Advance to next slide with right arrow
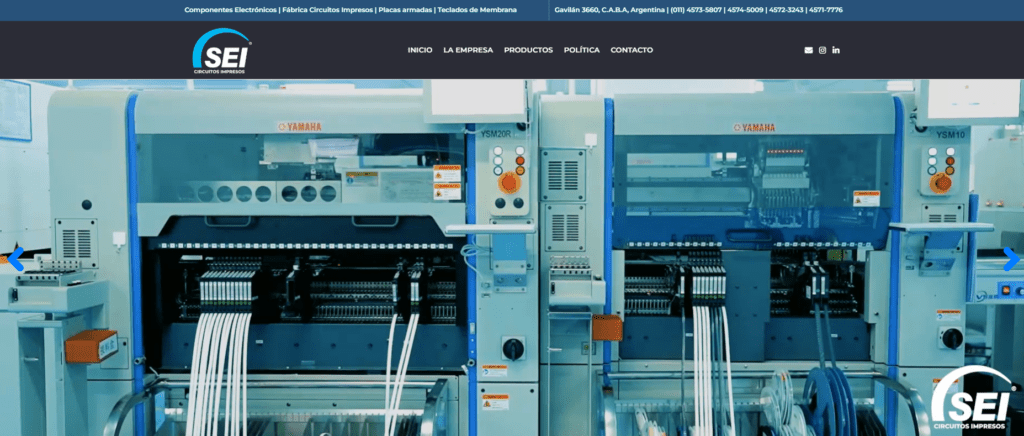This screenshot has width=1024, height=436. 1010,257
